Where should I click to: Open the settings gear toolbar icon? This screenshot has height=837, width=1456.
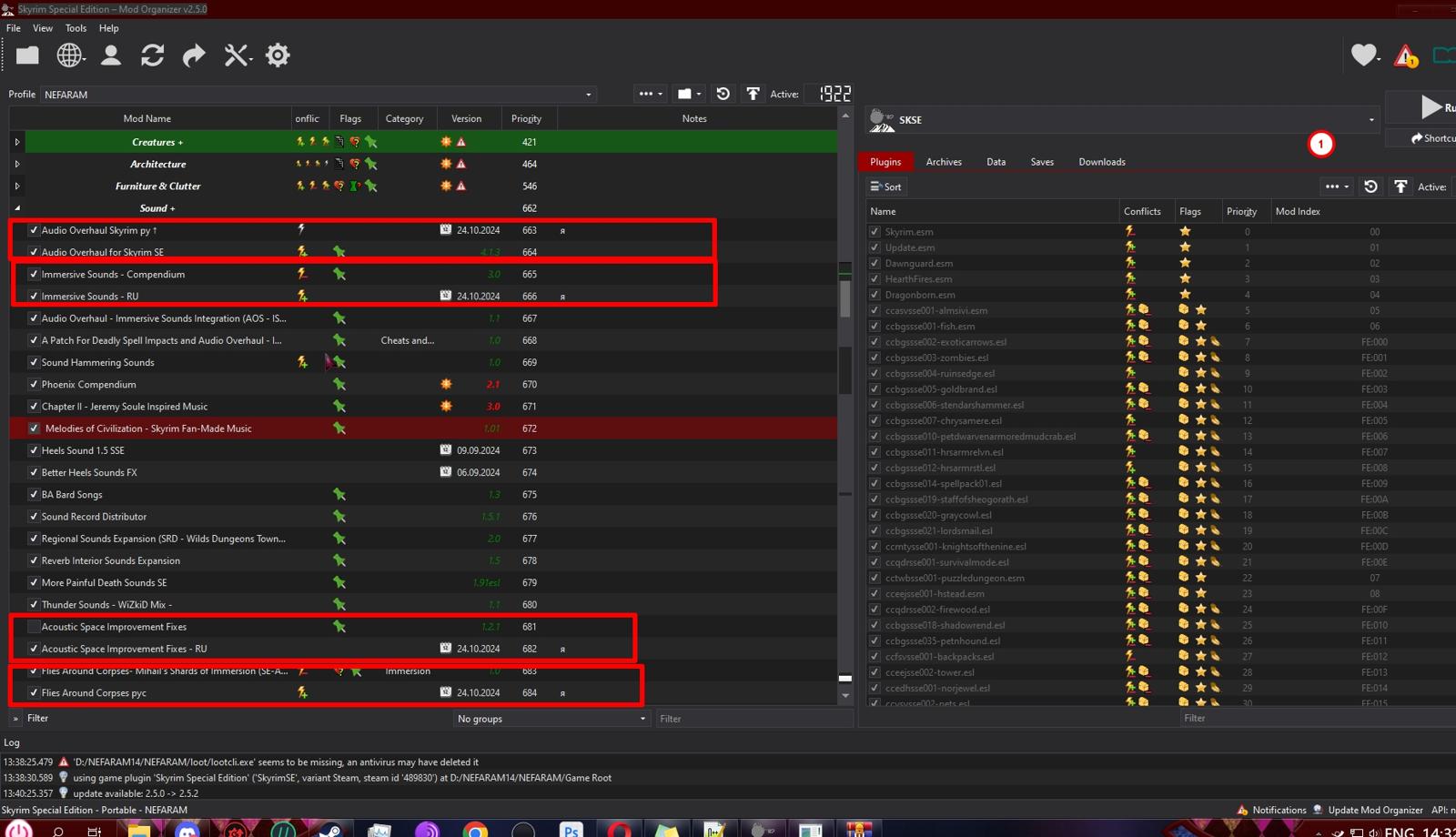[x=278, y=55]
